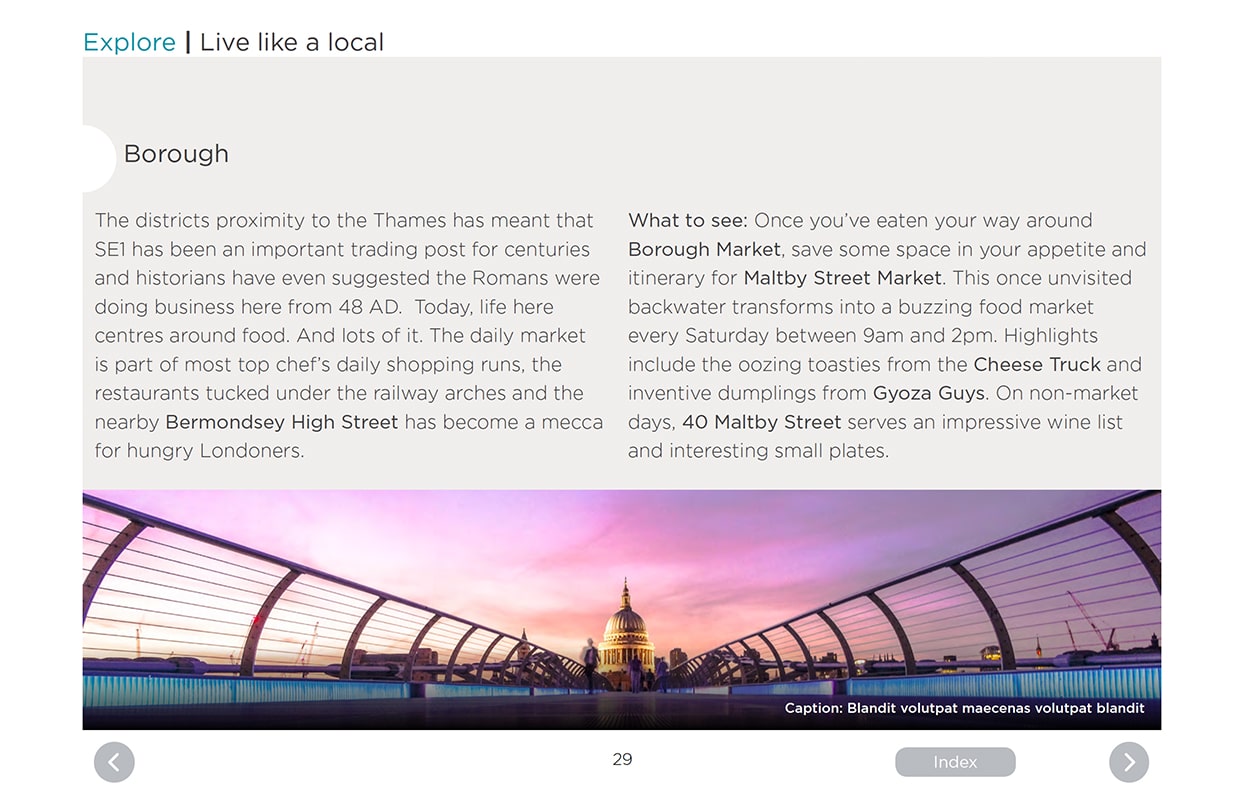The height and width of the screenshot is (800, 1244).
Task: Open the Maltby Street Market link
Action: (843, 278)
